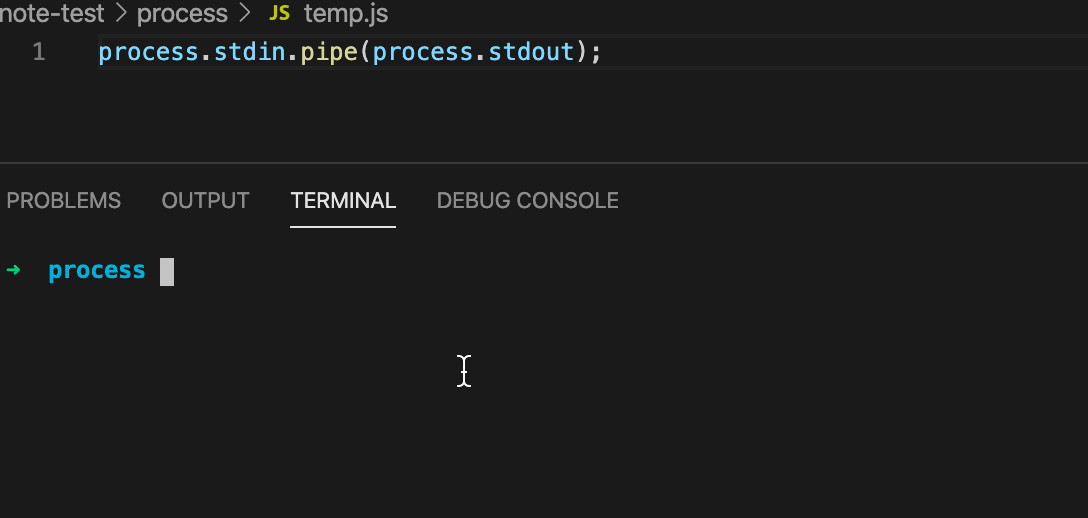Select the TERMINAL panel tab
Image resolution: width=1088 pixels, height=518 pixels.
coord(343,200)
